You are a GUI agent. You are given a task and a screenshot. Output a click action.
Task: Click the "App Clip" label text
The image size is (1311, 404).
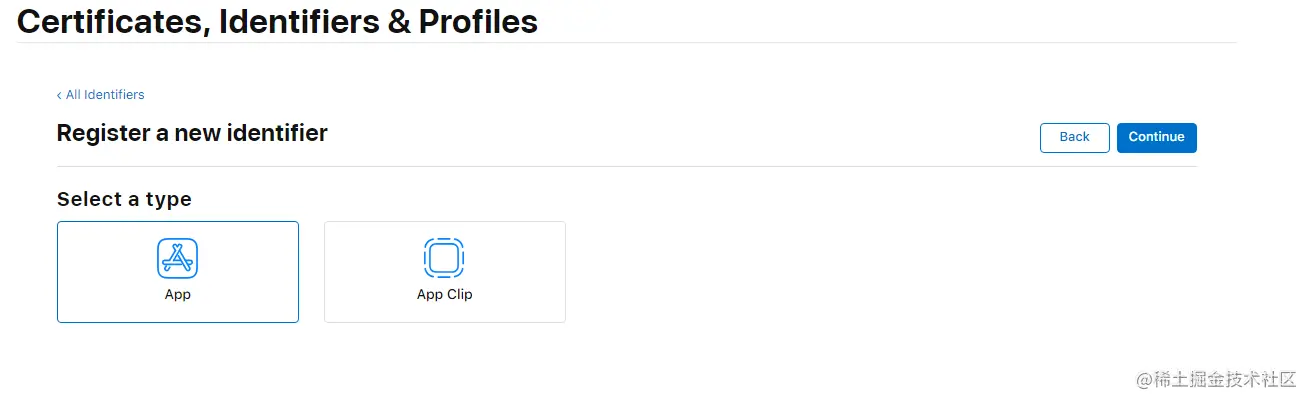(x=444, y=295)
